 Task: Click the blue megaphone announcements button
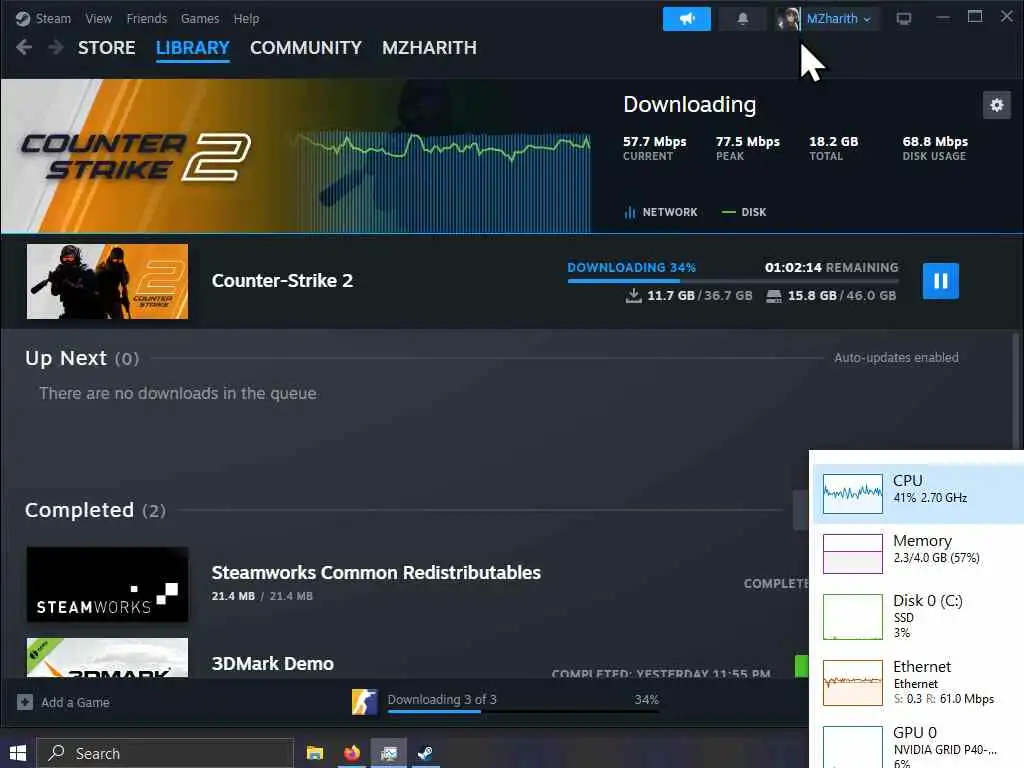point(686,18)
